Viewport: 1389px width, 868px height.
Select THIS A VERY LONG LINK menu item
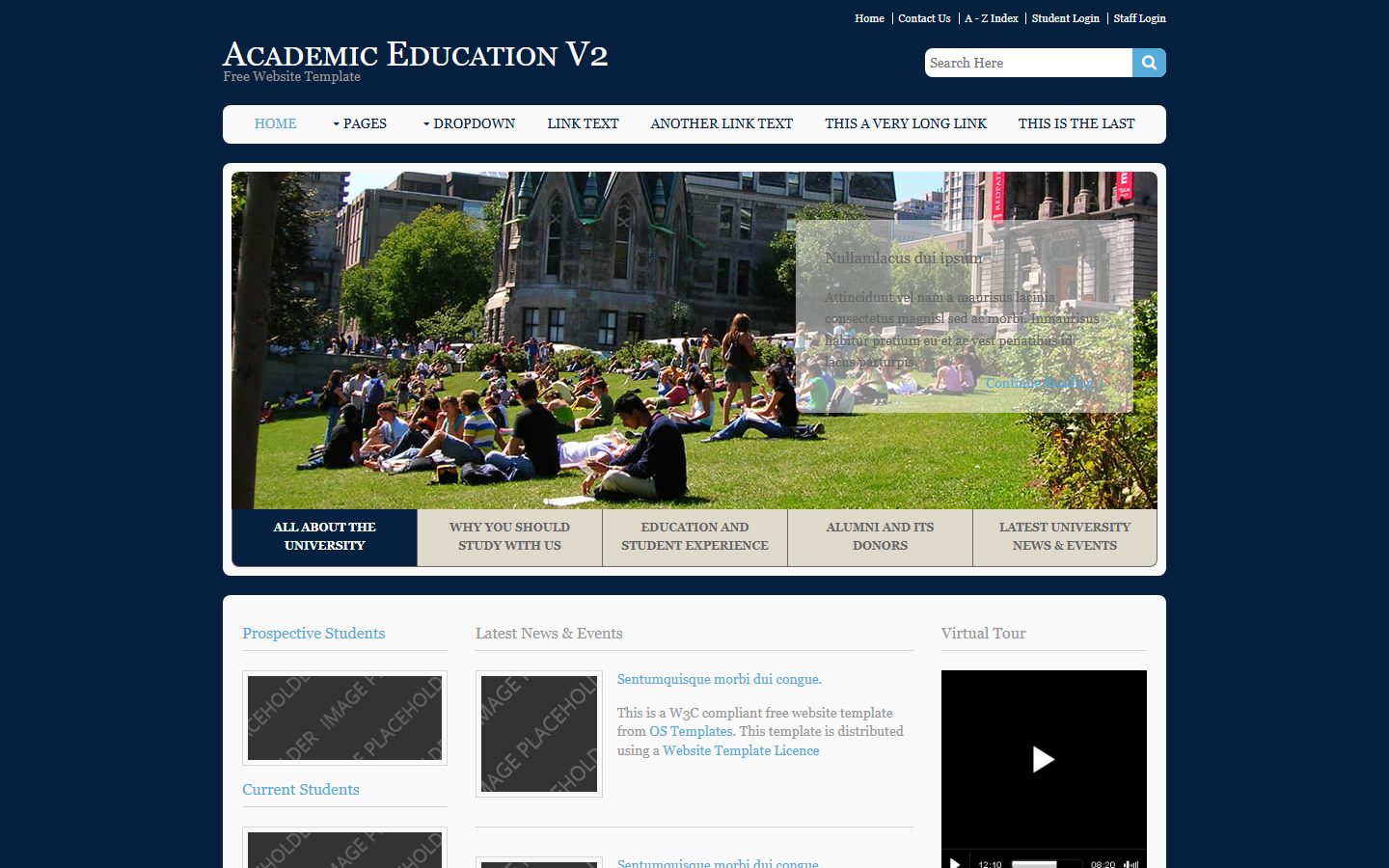point(906,123)
